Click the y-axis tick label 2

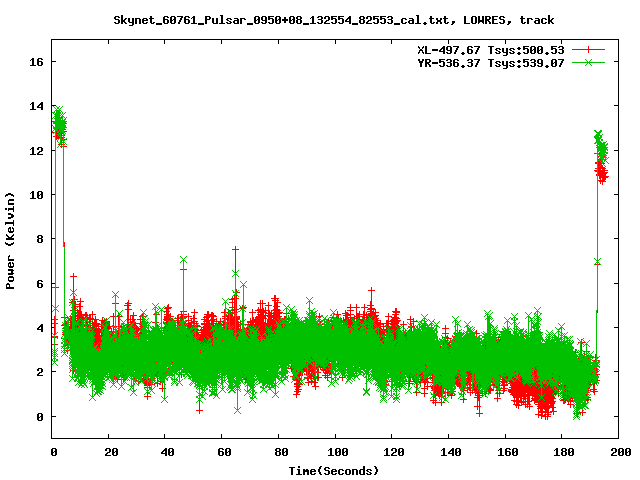[x=40, y=372]
